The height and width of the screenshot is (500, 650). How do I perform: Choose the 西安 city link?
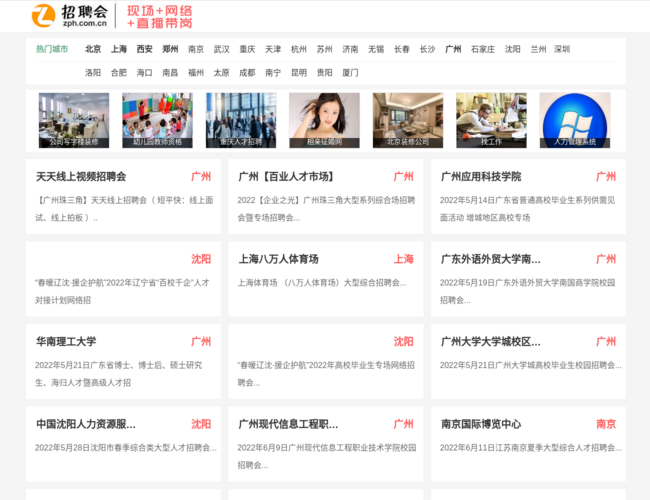[x=144, y=49]
